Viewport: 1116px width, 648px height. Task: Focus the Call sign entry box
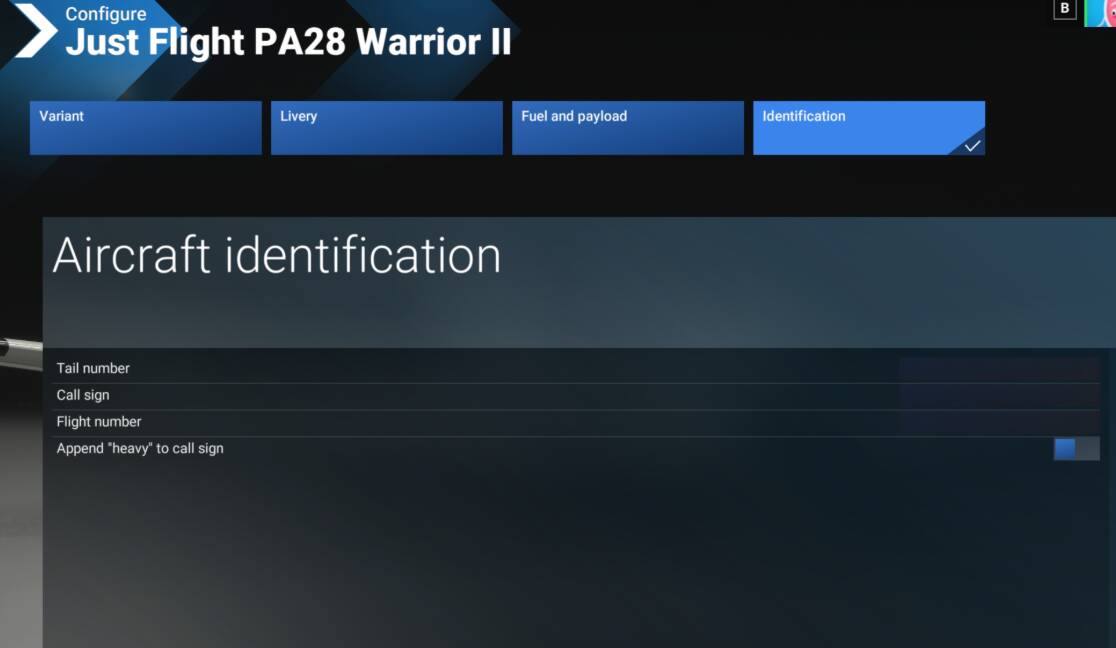[998, 396]
